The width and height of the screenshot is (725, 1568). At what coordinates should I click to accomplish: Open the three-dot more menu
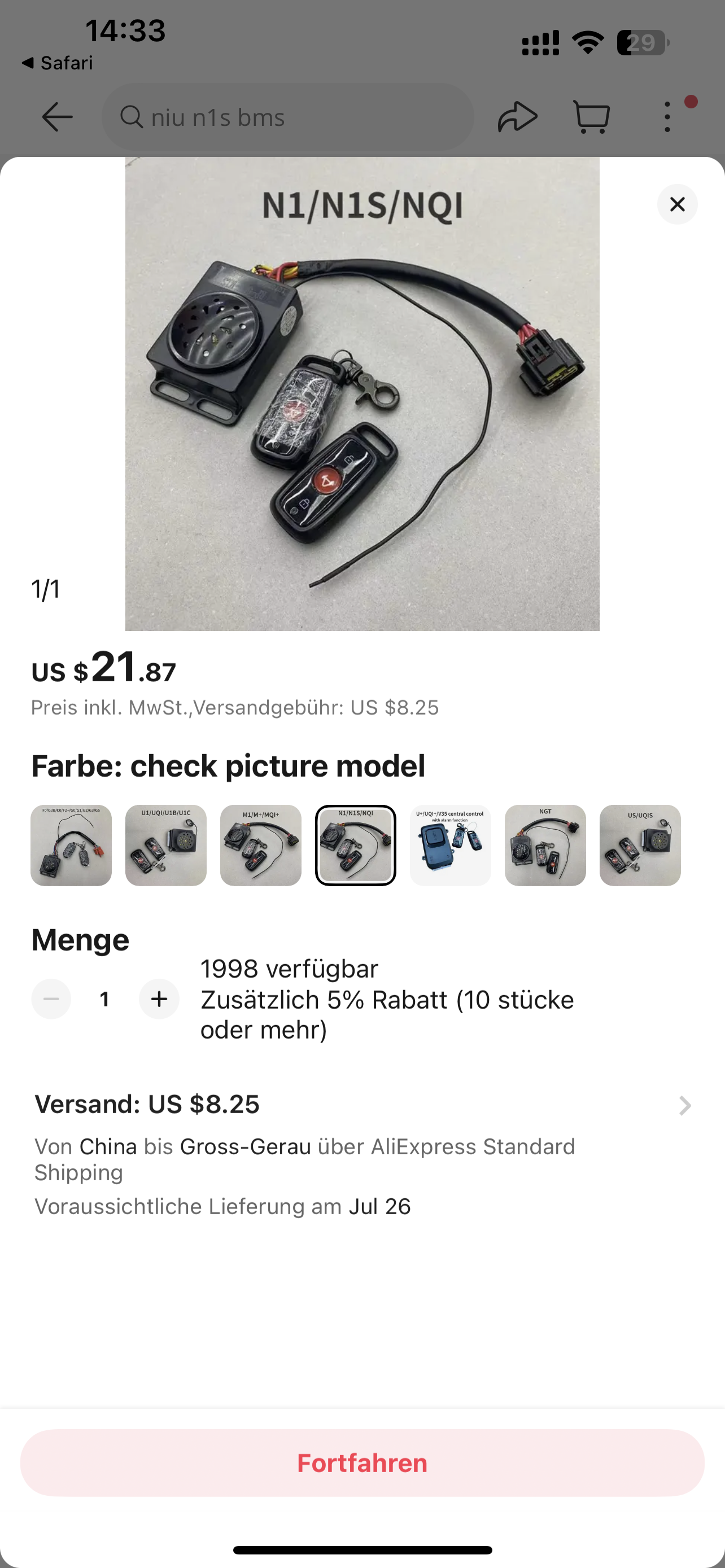click(x=667, y=116)
